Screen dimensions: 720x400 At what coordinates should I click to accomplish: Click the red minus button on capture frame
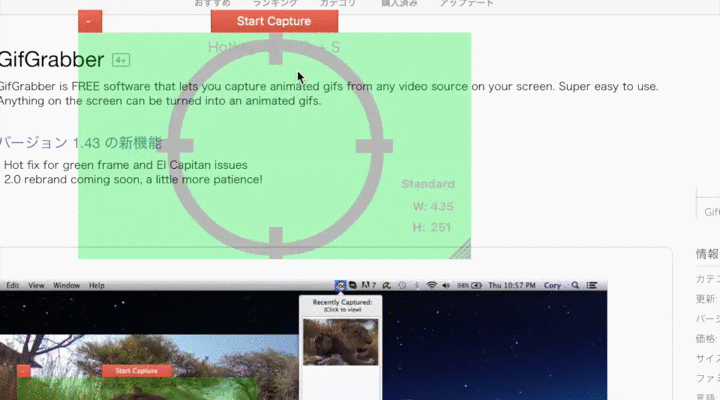90,21
